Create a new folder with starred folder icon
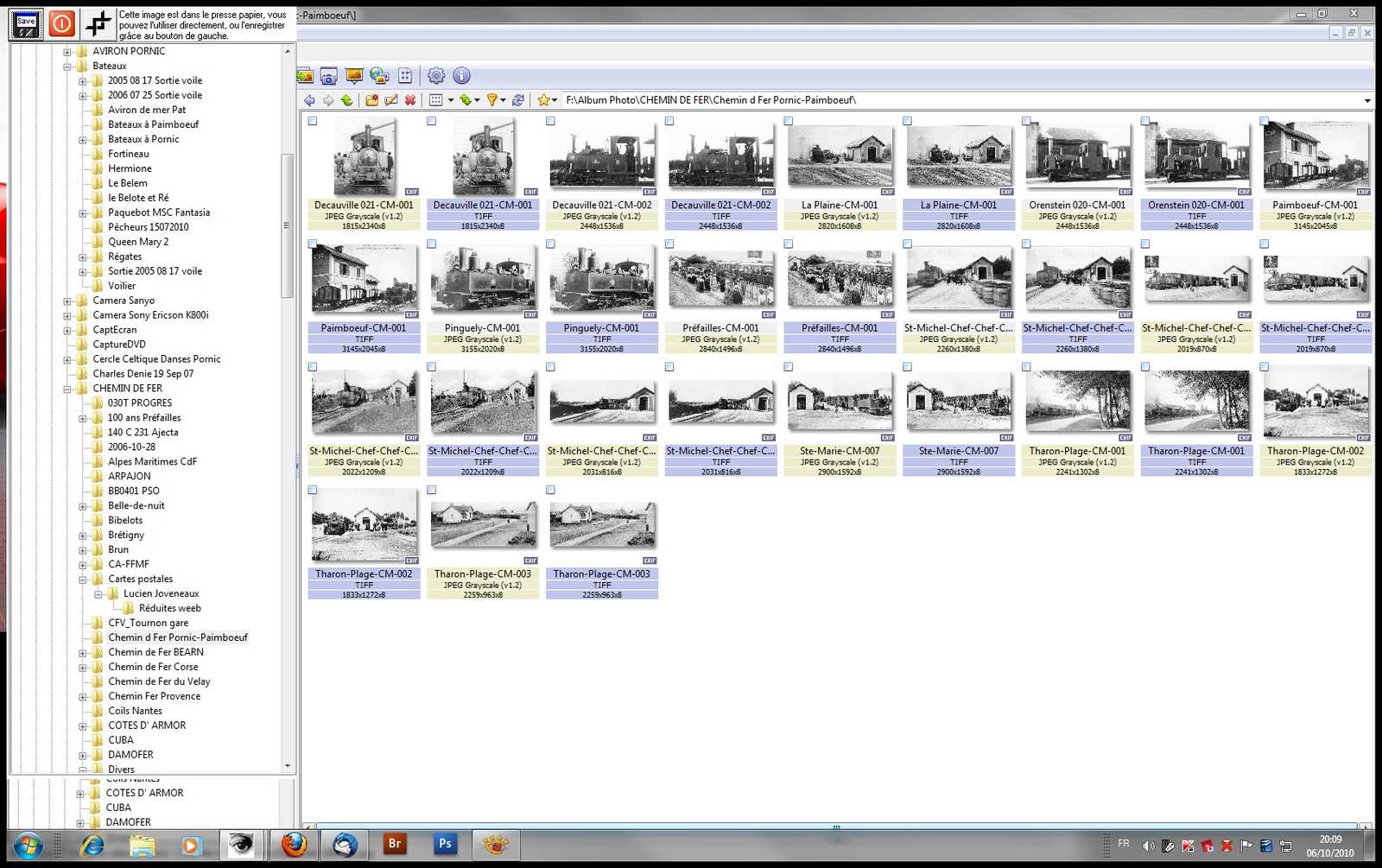The width and height of the screenshot is (1382, 868). pyautogui.click(x=372, y=100)
